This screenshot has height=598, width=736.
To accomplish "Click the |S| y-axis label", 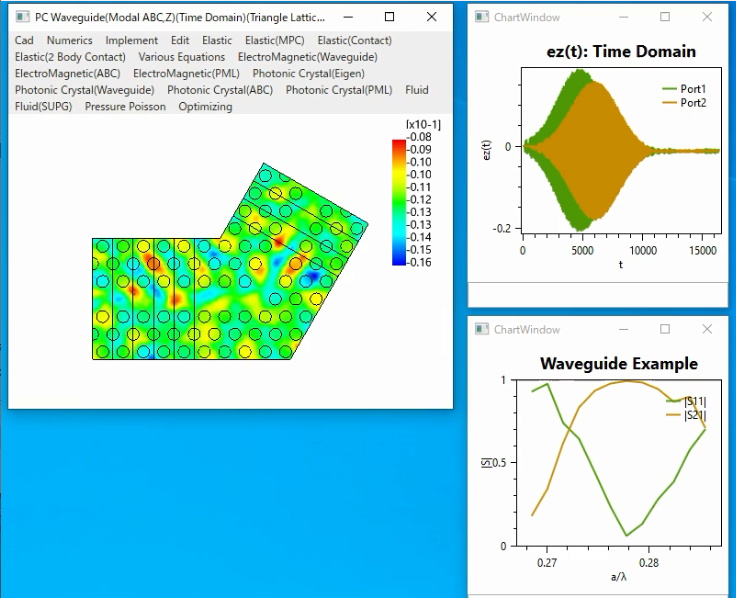I will coord(486,462).
